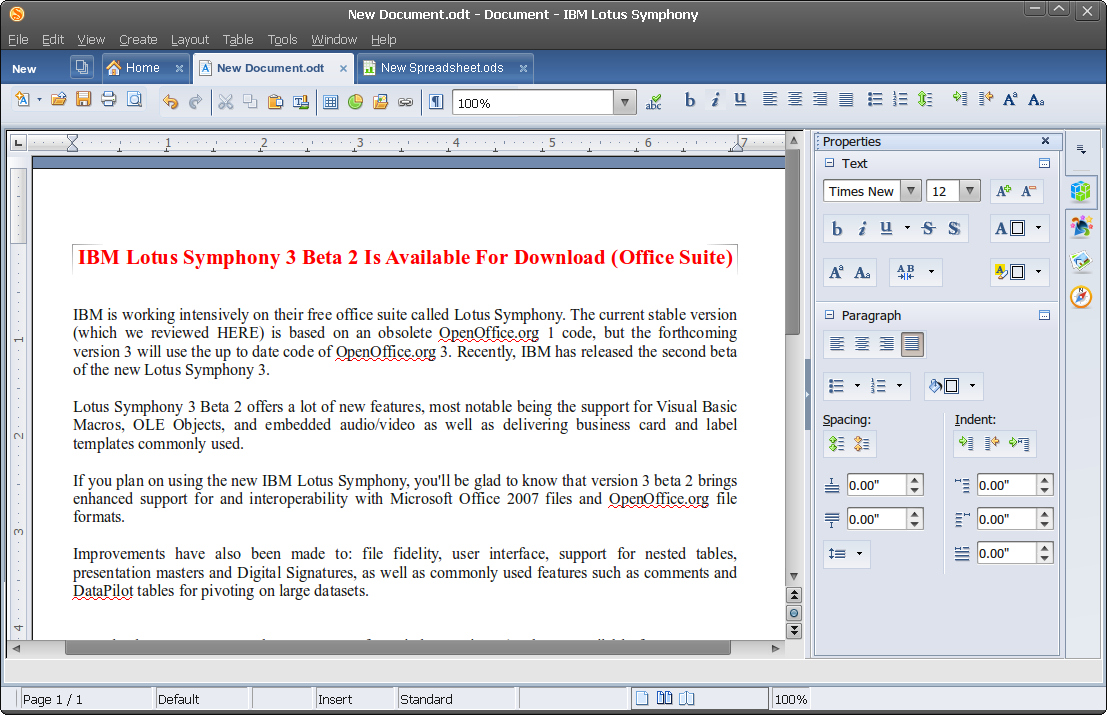Viewport: 1107px width, 715px height.
Task: Toggle left alignment in the Paragraph section
Action: [x=837, y=344]
